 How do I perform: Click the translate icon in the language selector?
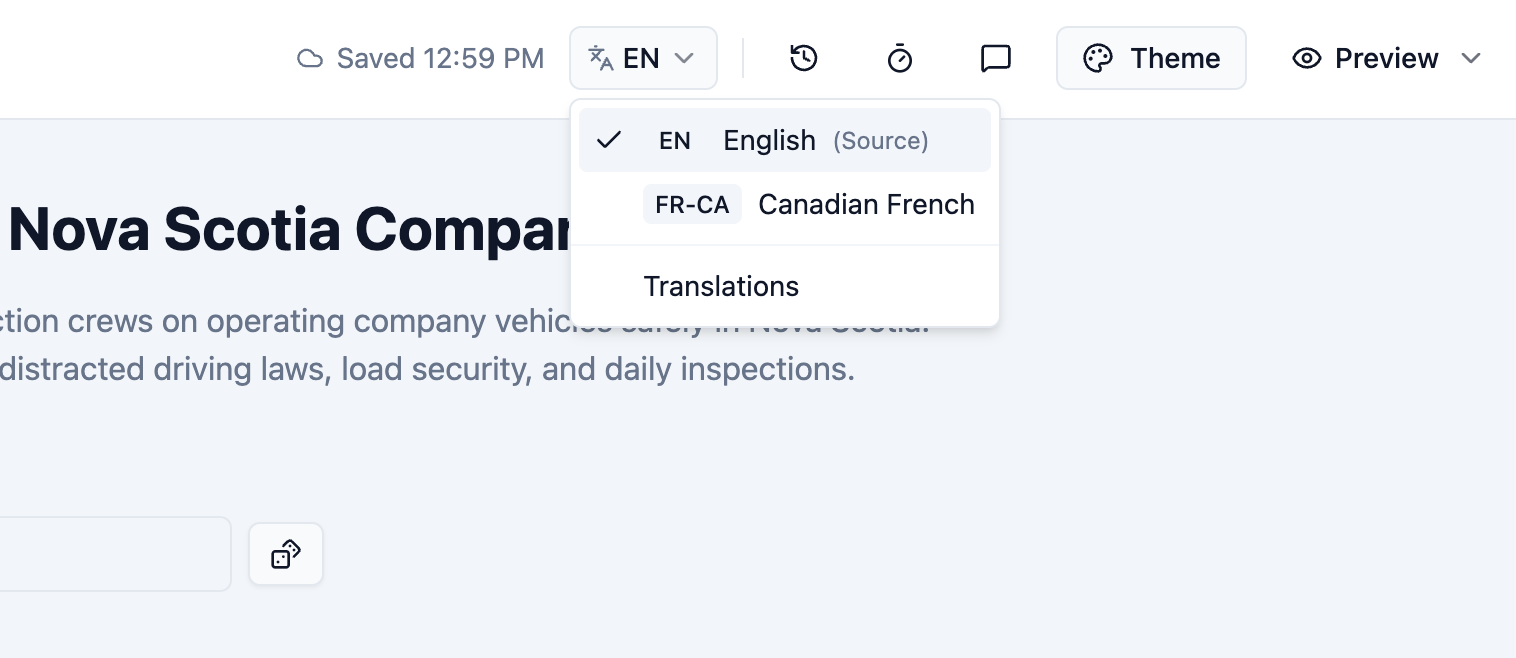[x=602, y=58]
